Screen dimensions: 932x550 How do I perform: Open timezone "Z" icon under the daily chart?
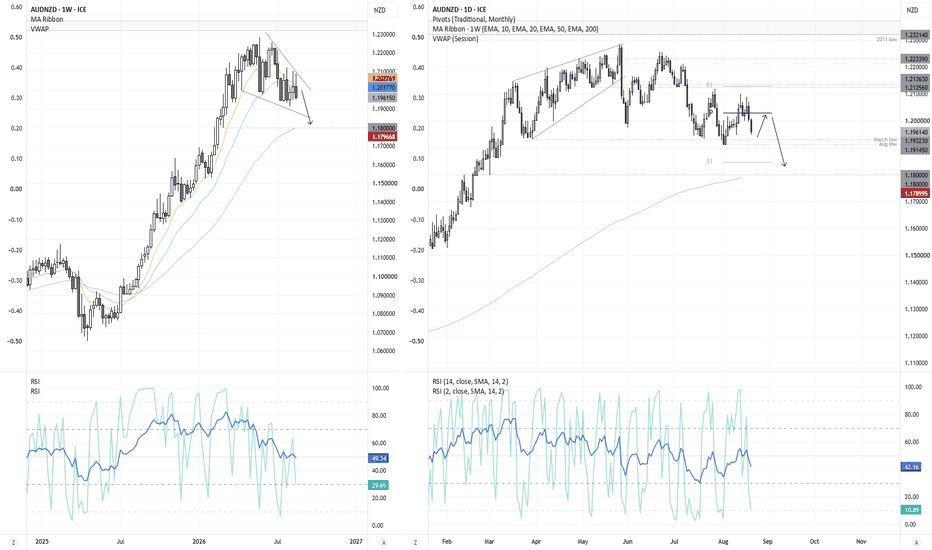(x=415, y=542)
